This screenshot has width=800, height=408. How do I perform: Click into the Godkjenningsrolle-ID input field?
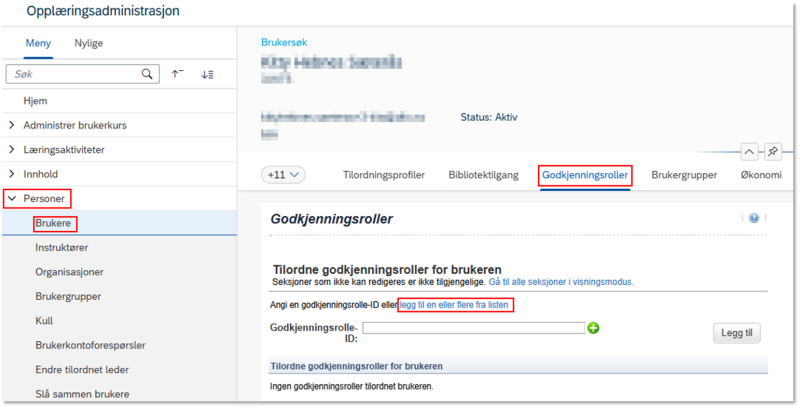[x=473, y=328]
